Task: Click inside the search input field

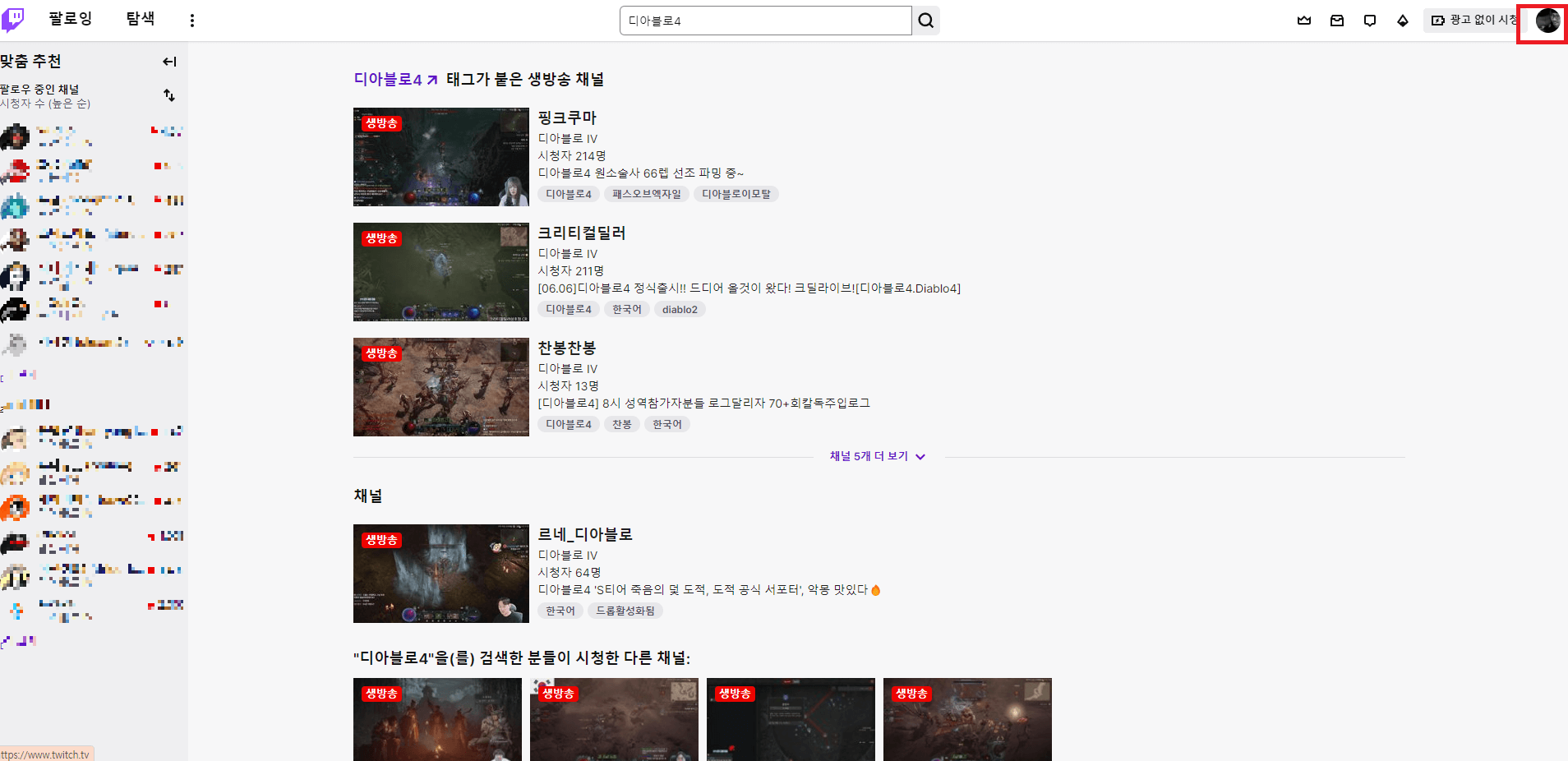Action: pyautogui.click(x=764, y=21)
